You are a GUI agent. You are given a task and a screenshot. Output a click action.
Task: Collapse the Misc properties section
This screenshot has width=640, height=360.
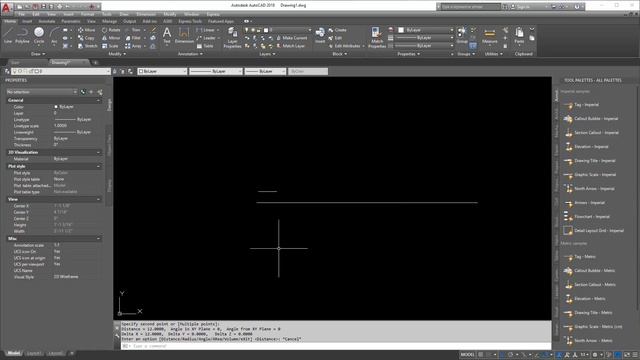[98, 238]
